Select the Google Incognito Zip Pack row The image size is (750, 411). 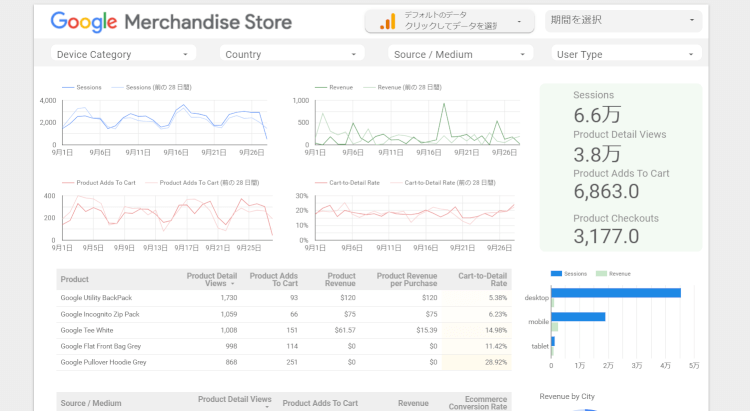[284, 314]
